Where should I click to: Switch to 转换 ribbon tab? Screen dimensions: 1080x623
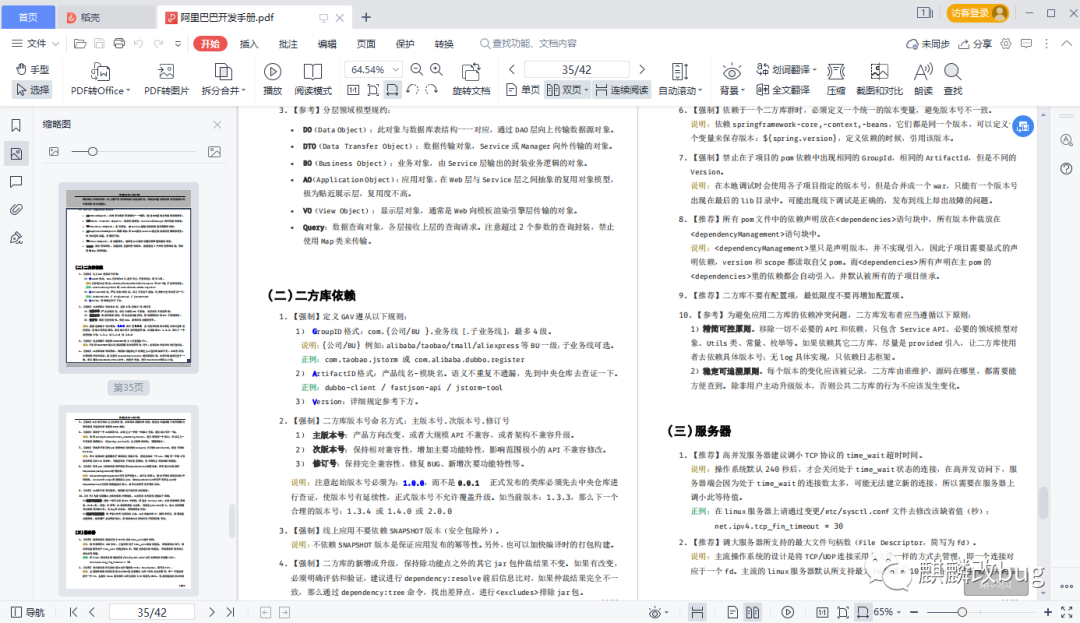444,44
